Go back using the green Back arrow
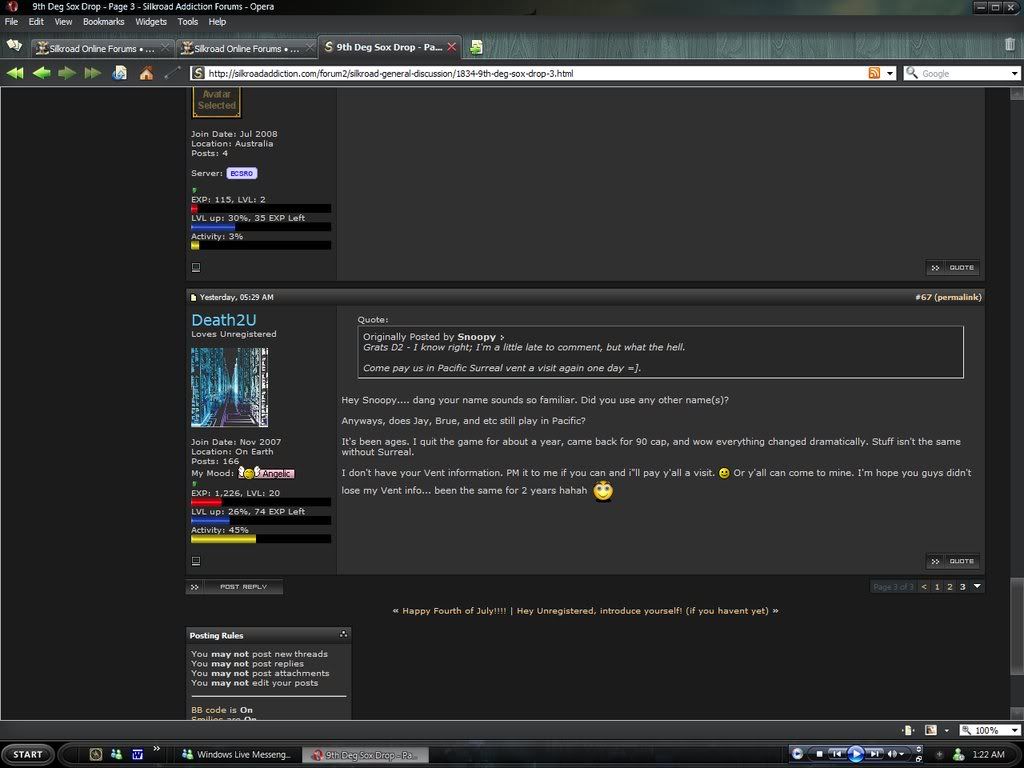Viewport: 1024px width, 768px height. coord(41,73)
